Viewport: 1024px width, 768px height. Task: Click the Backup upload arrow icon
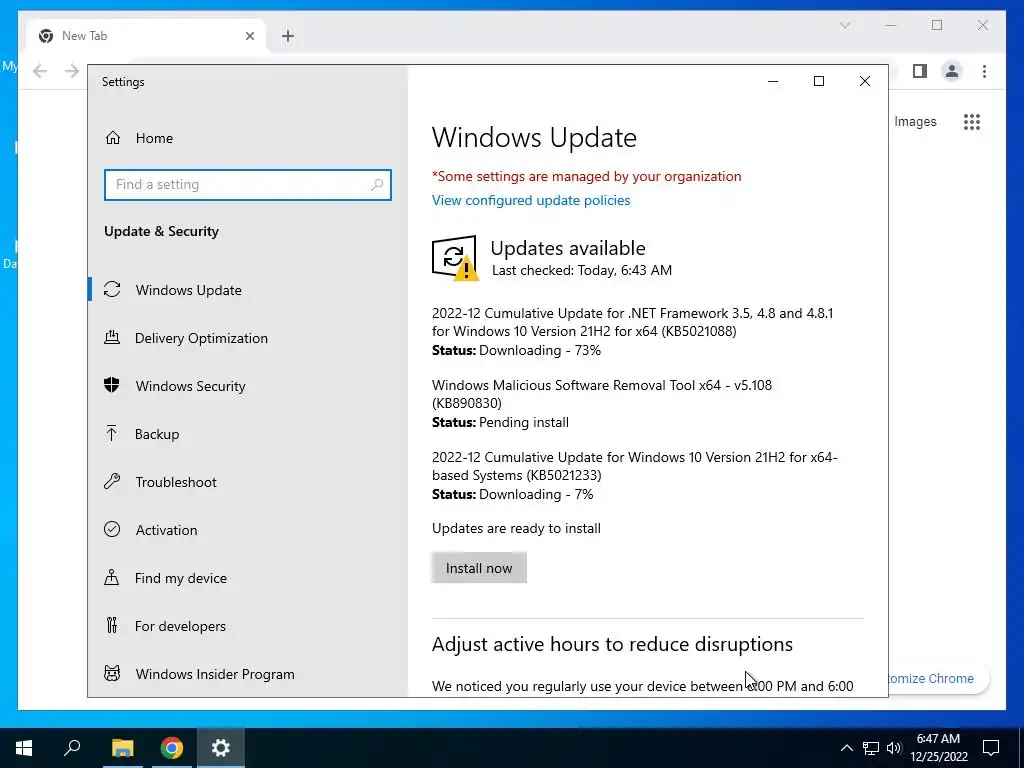(112, 433)
